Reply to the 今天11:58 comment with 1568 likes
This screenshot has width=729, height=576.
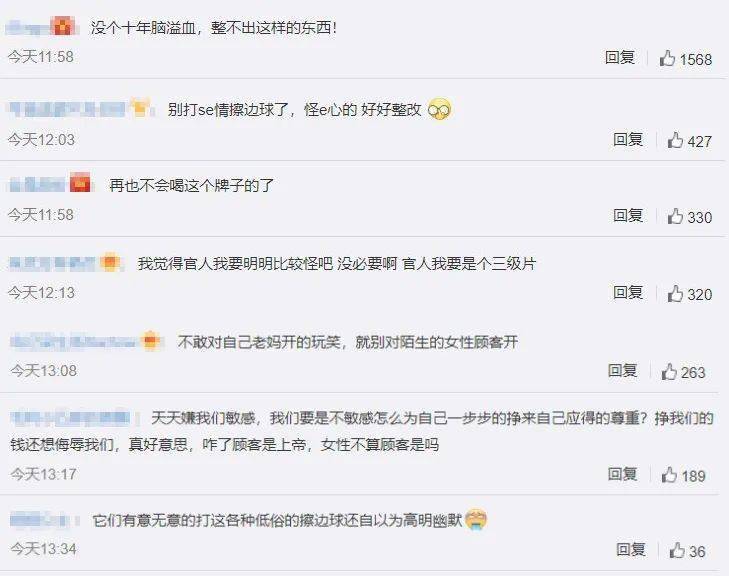point(620,58)
